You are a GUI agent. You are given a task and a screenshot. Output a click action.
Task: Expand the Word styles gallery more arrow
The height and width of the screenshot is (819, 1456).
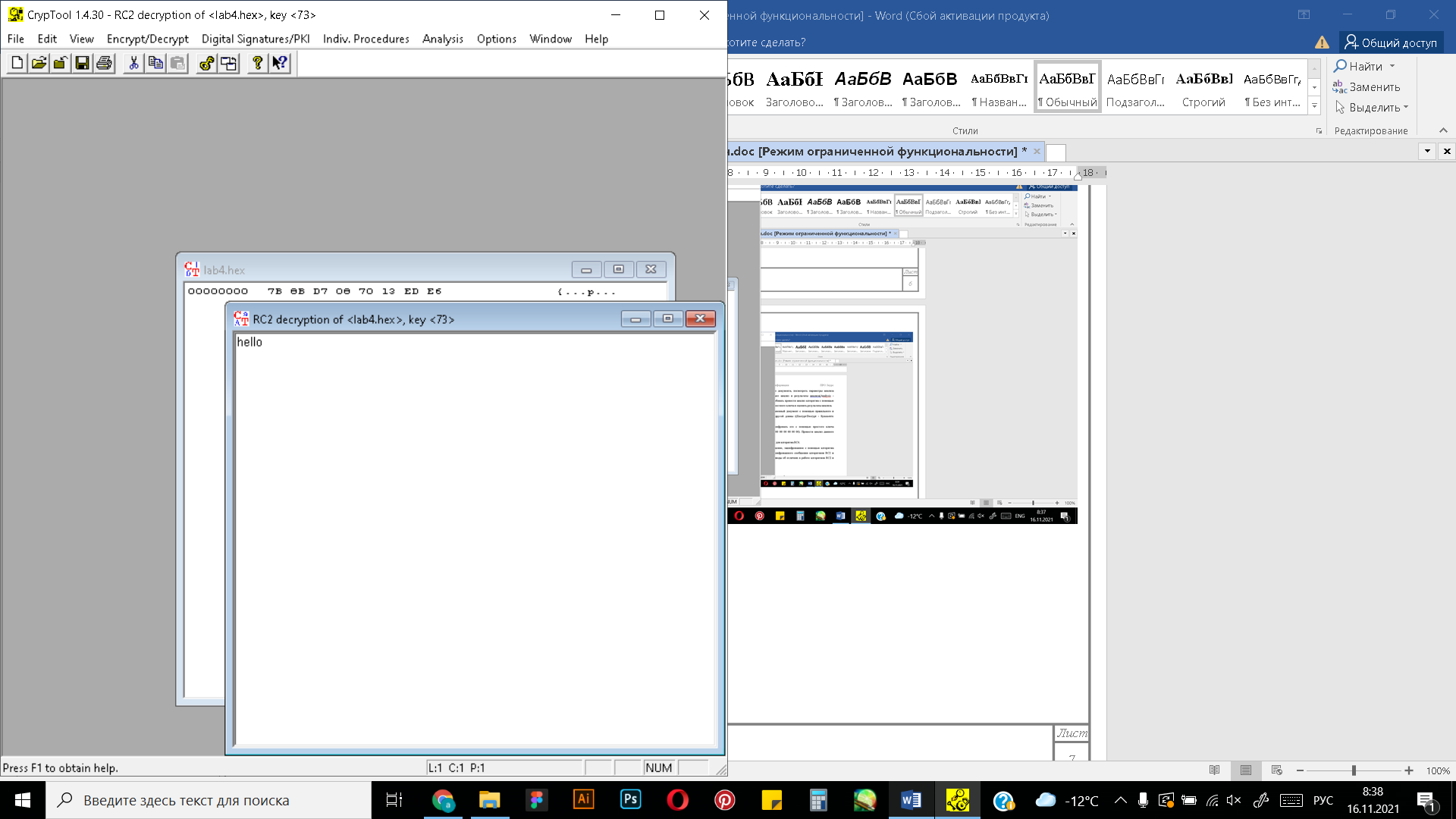[x=1315, y=106]
